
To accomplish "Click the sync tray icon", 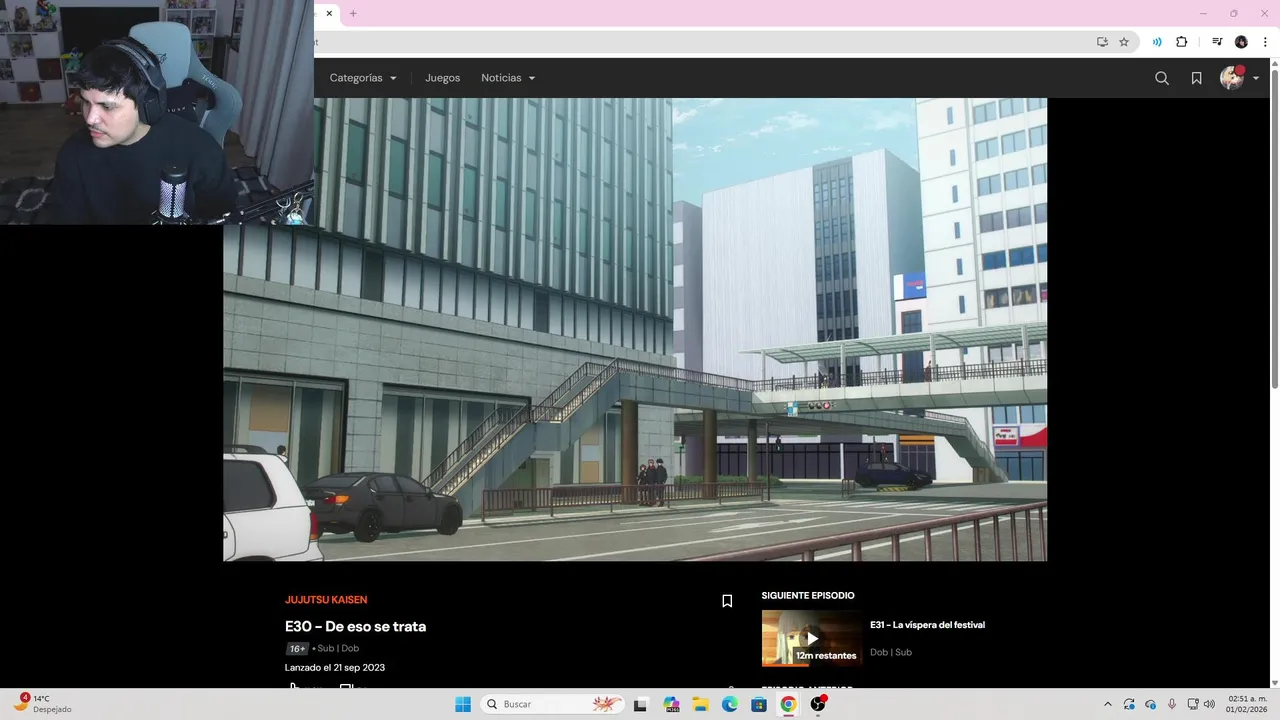I will (x=1129, y=704).
